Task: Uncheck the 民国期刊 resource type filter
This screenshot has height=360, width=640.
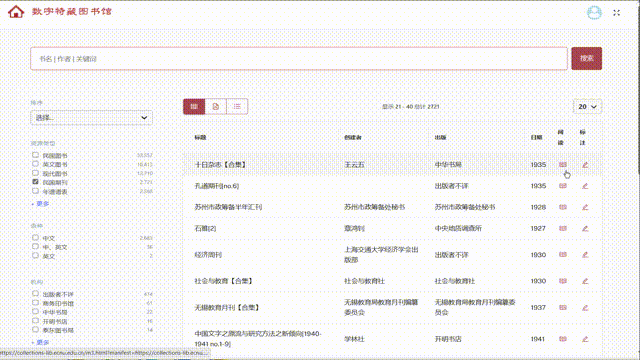Action: point(36,182)
